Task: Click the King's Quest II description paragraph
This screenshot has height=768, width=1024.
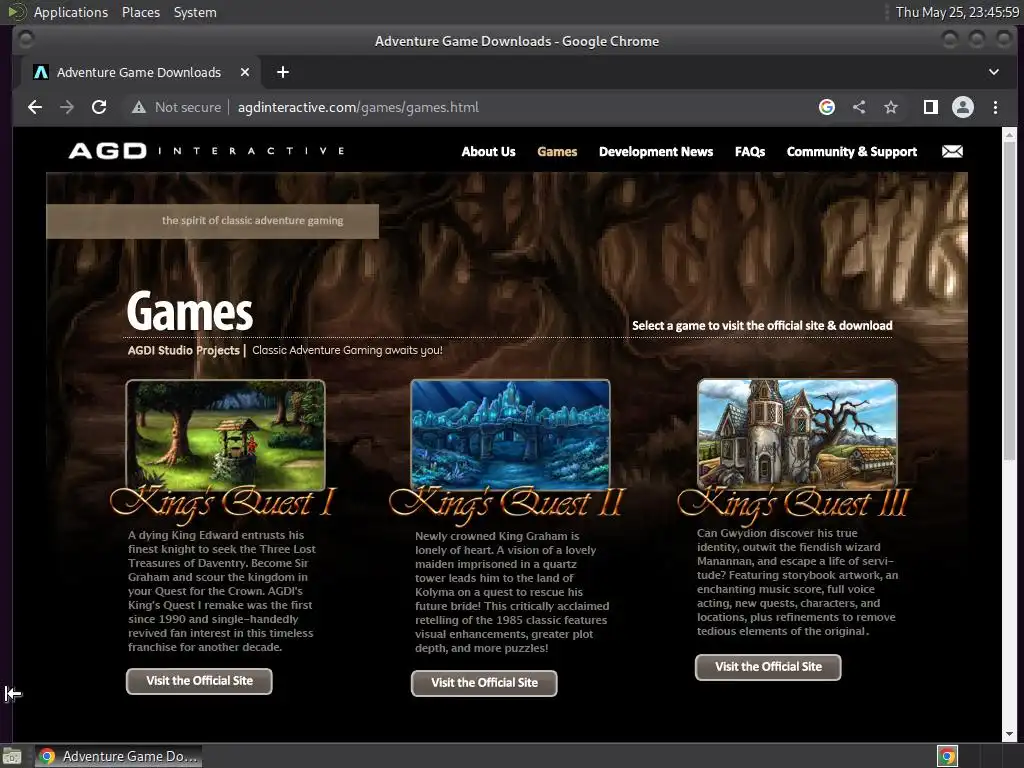Action: [x=512, y=592]
